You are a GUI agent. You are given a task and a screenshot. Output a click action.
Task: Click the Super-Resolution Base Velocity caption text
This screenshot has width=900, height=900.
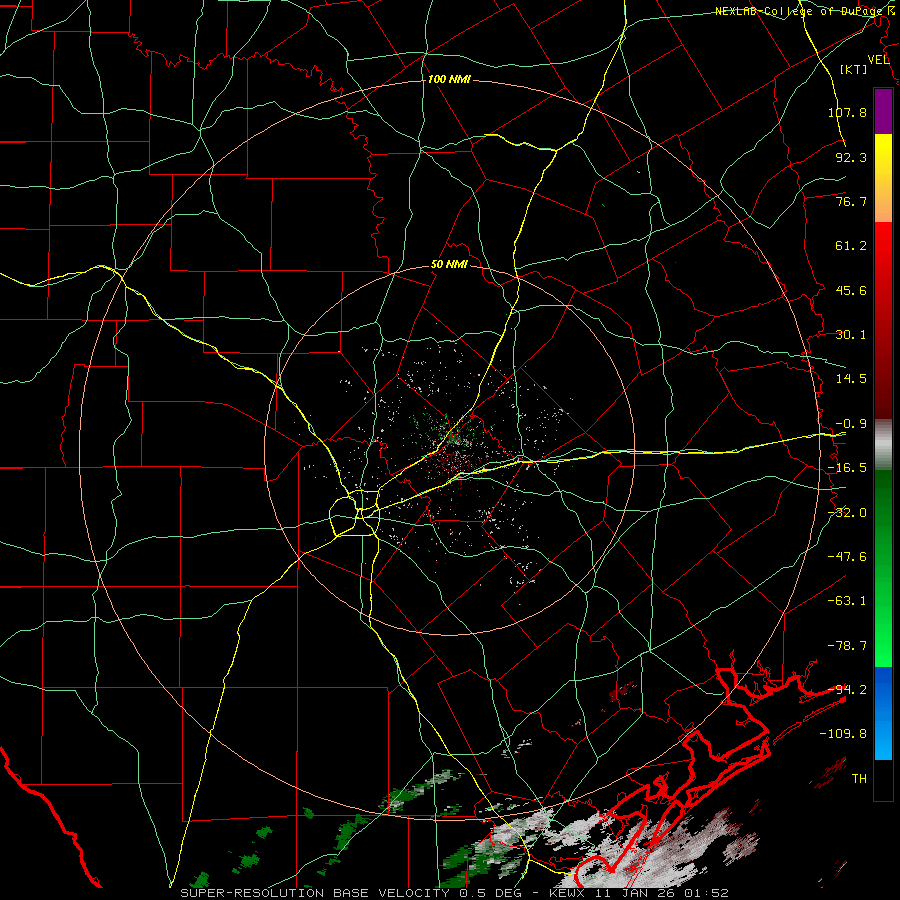(x=454, y=893)
